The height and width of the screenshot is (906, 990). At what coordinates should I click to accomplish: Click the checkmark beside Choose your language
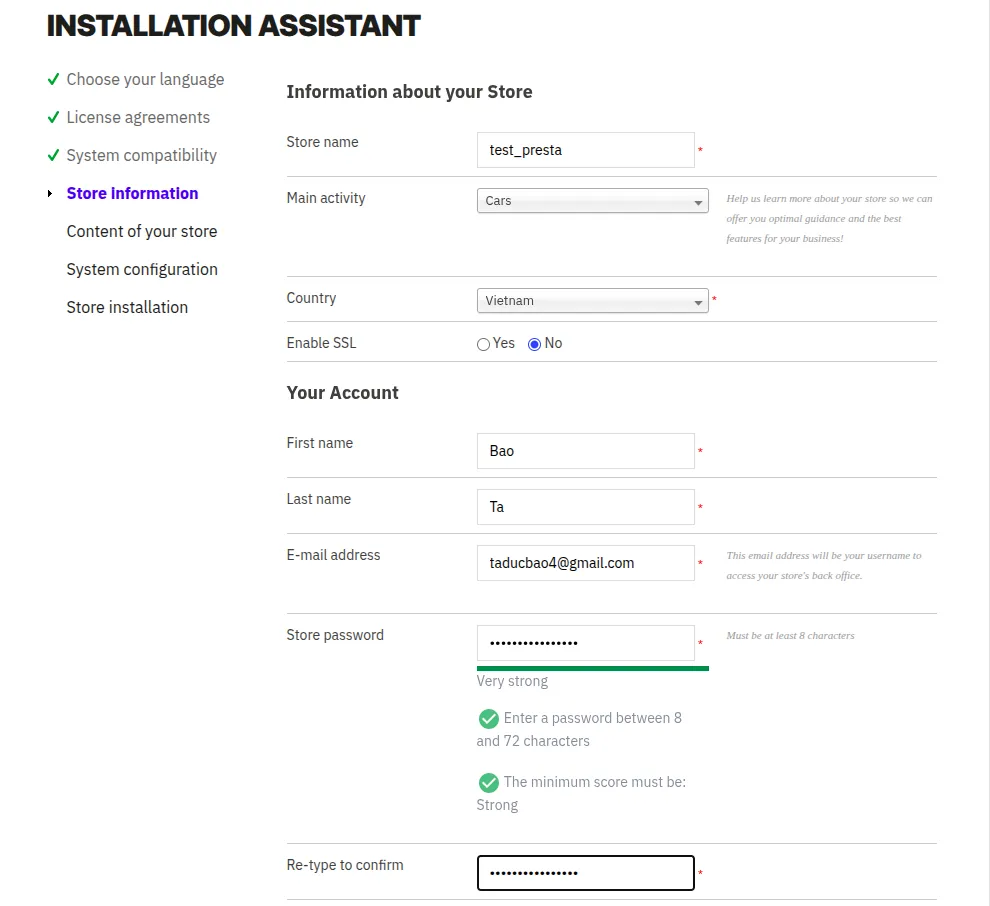tap(54, 79)
